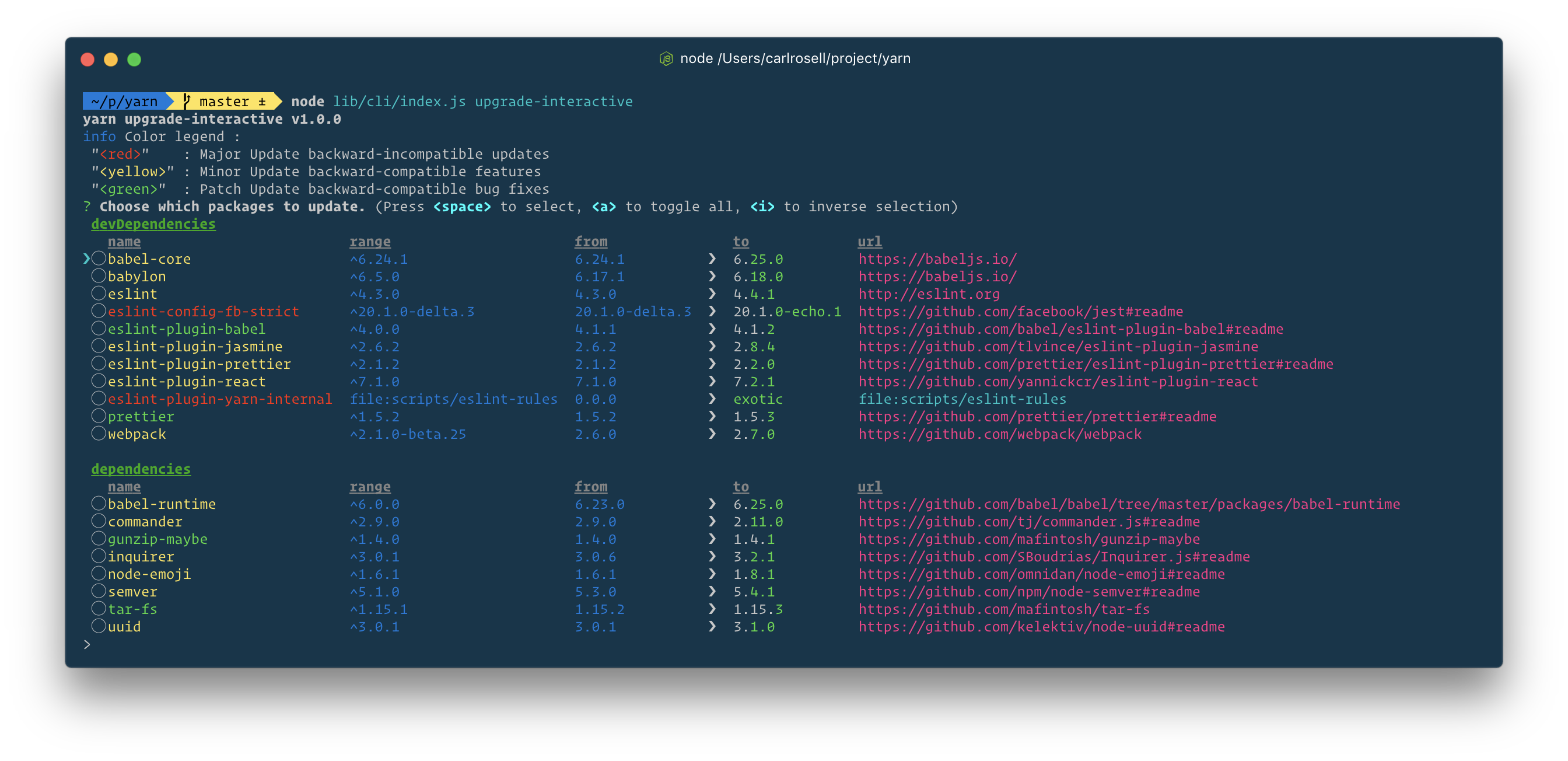Open the babel-runtime packages GitHub link
The image size is (1568, 761).
click(x=1129, y=504)
